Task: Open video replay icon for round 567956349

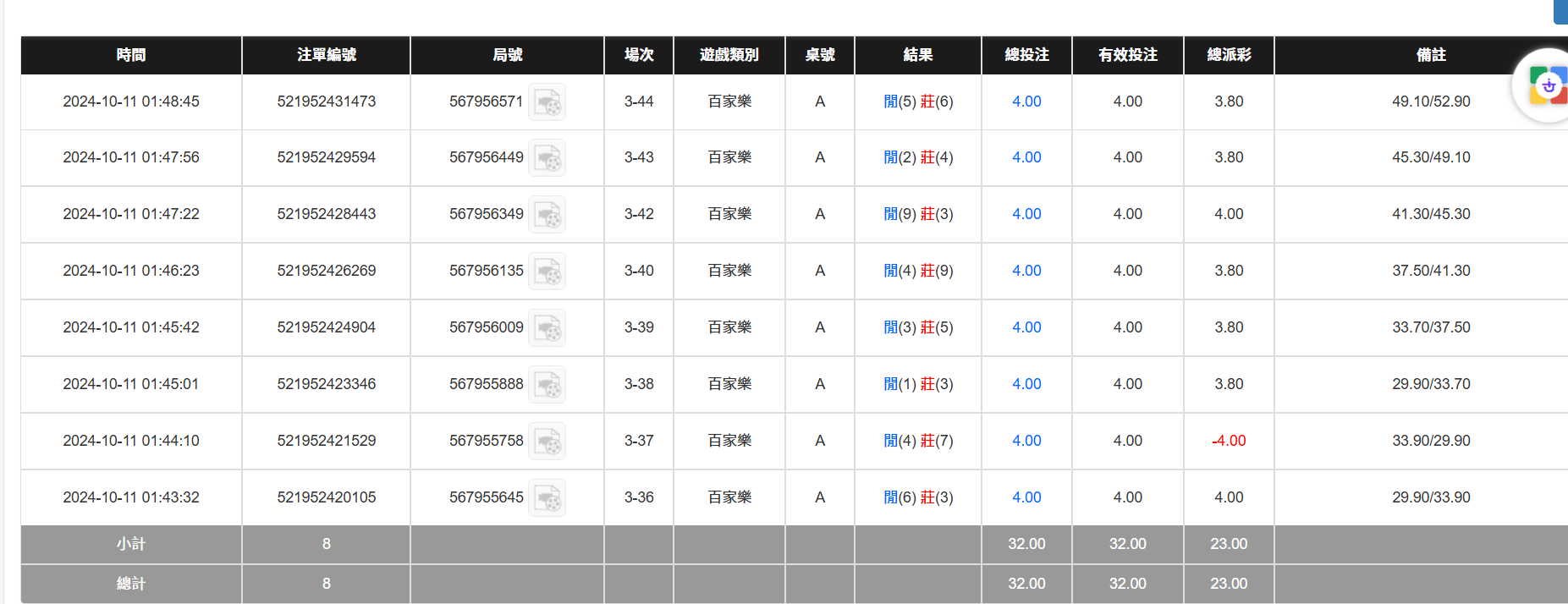Action: (547, 215)
